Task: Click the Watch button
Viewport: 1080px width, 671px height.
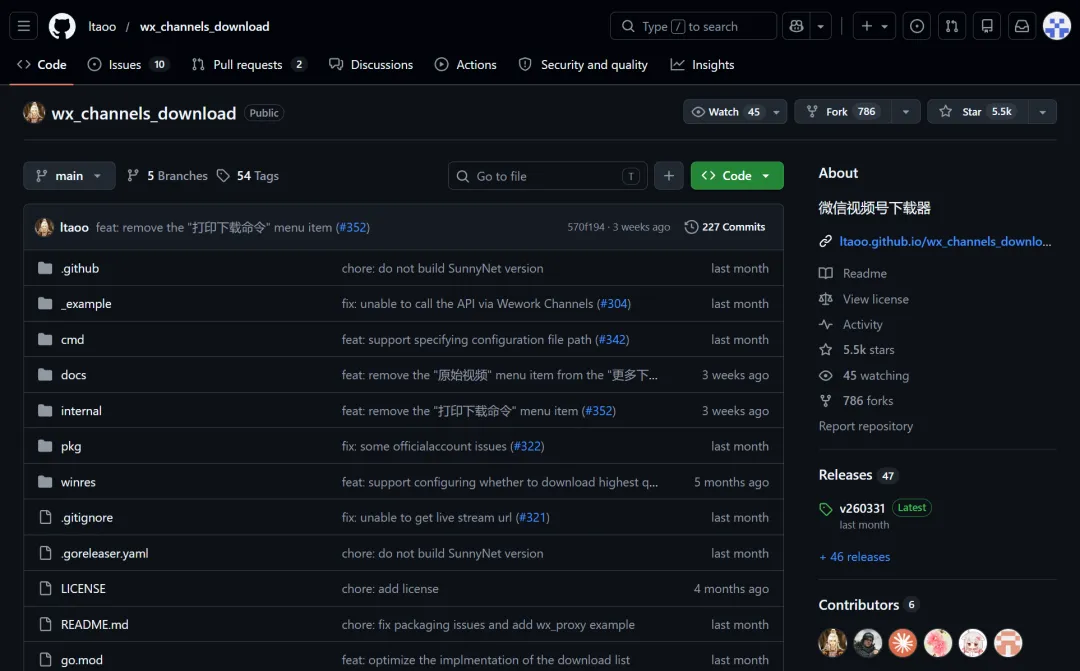Action: click(x=725, y=112)
